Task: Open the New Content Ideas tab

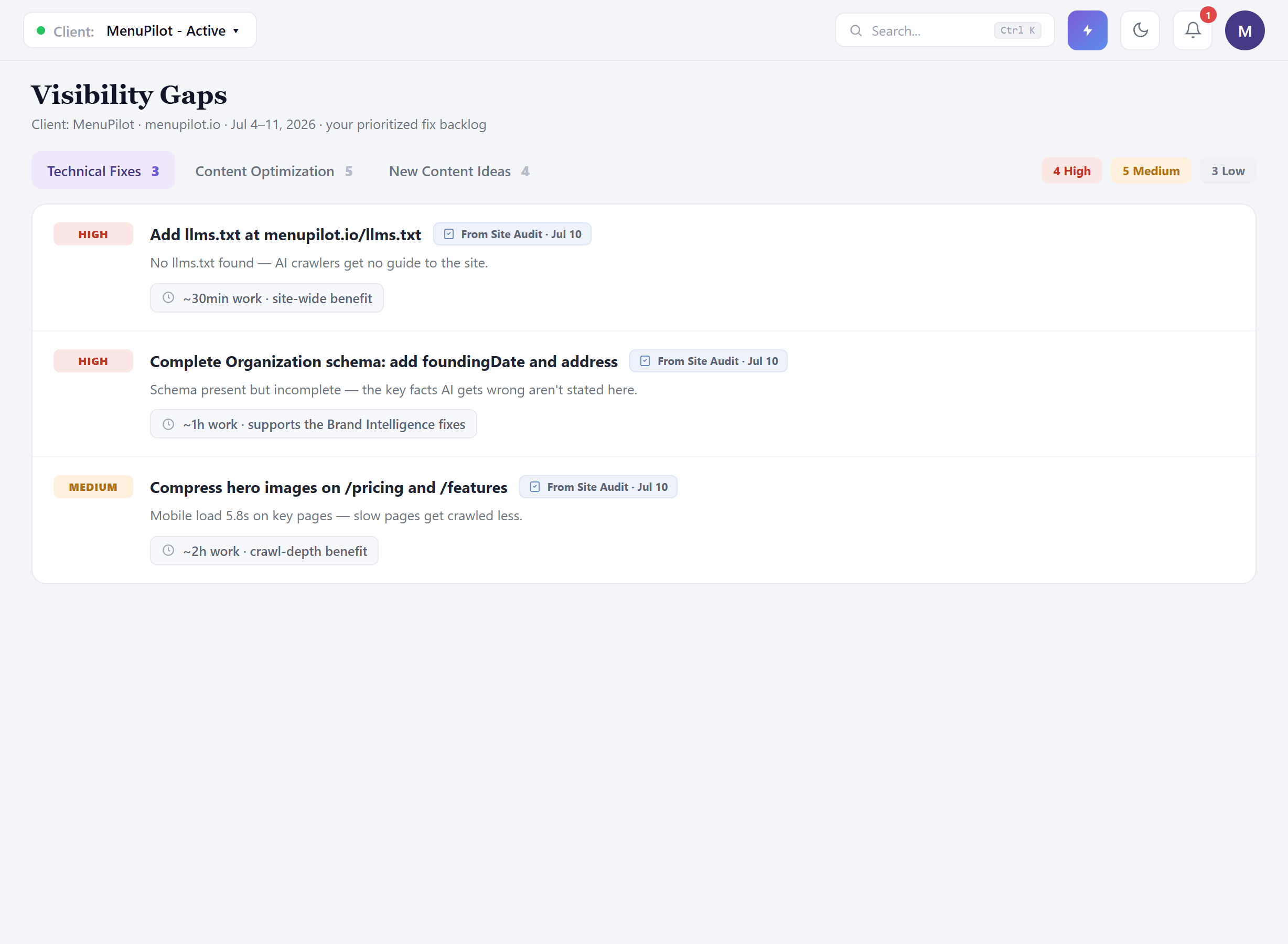Action: coord(459,171)
